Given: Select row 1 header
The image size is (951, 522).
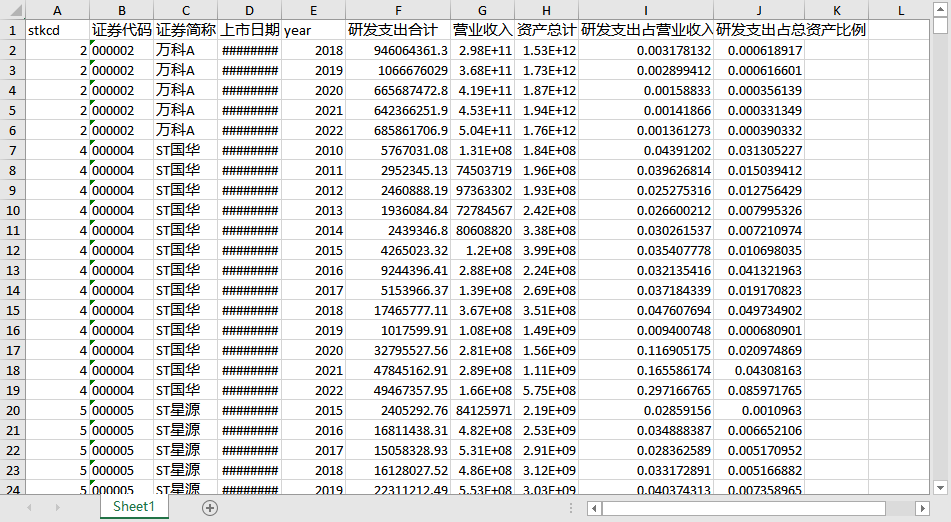Looking at the screenshot, I should click(x=13, y=30).
